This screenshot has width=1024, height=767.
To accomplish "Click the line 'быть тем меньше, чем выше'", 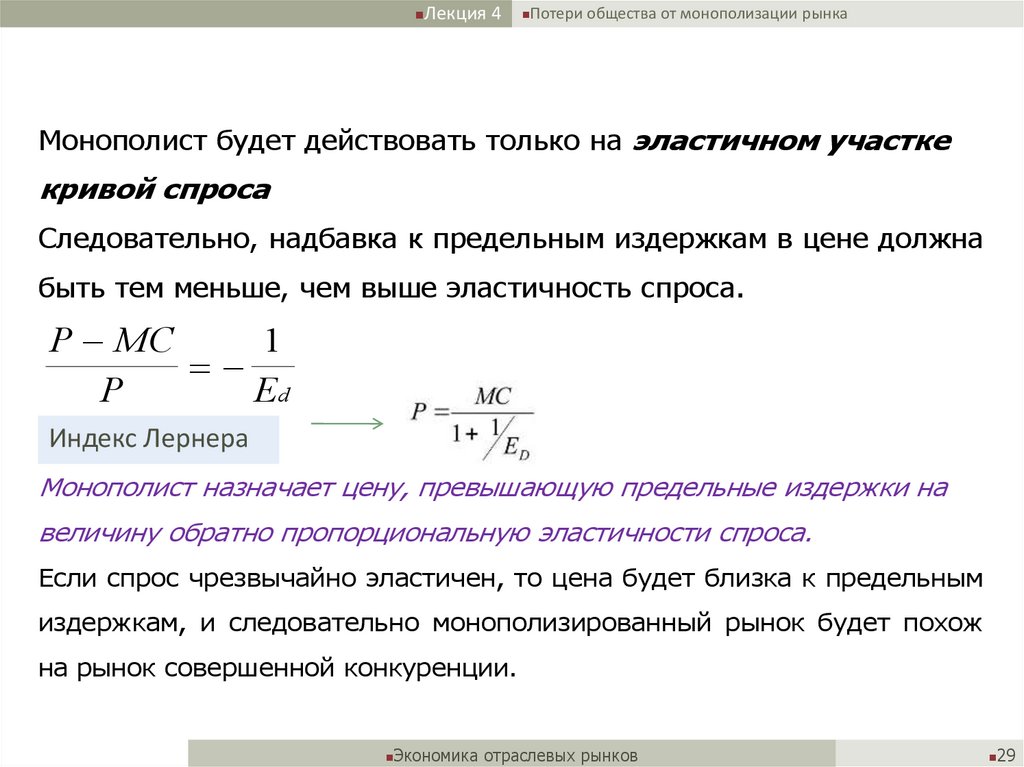I will click(391, 288).
